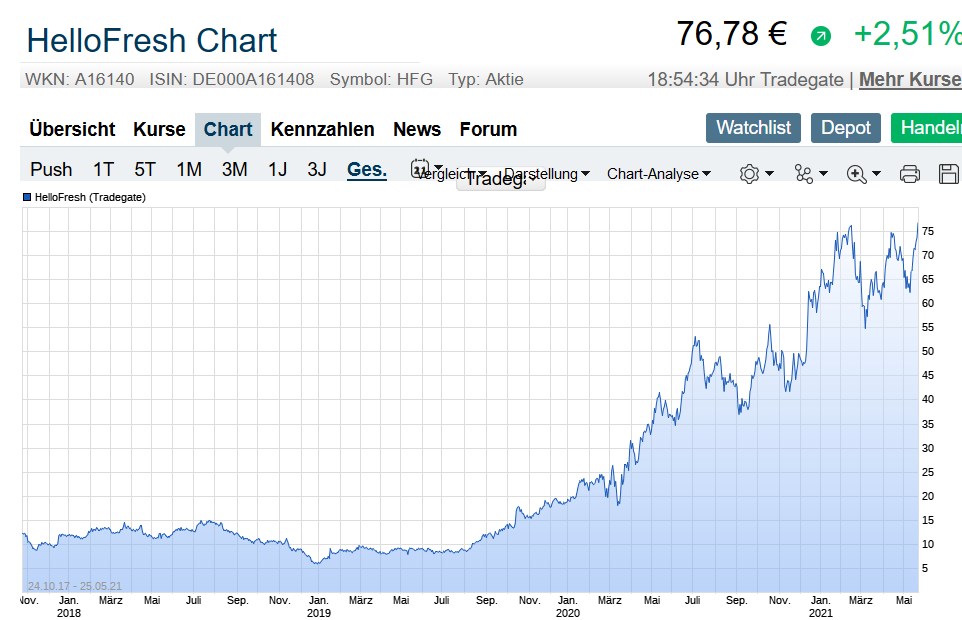Open the Tradegate exchange selector dropdown
Viewport: 962px width, 620px height.
[x=501, y=178]
